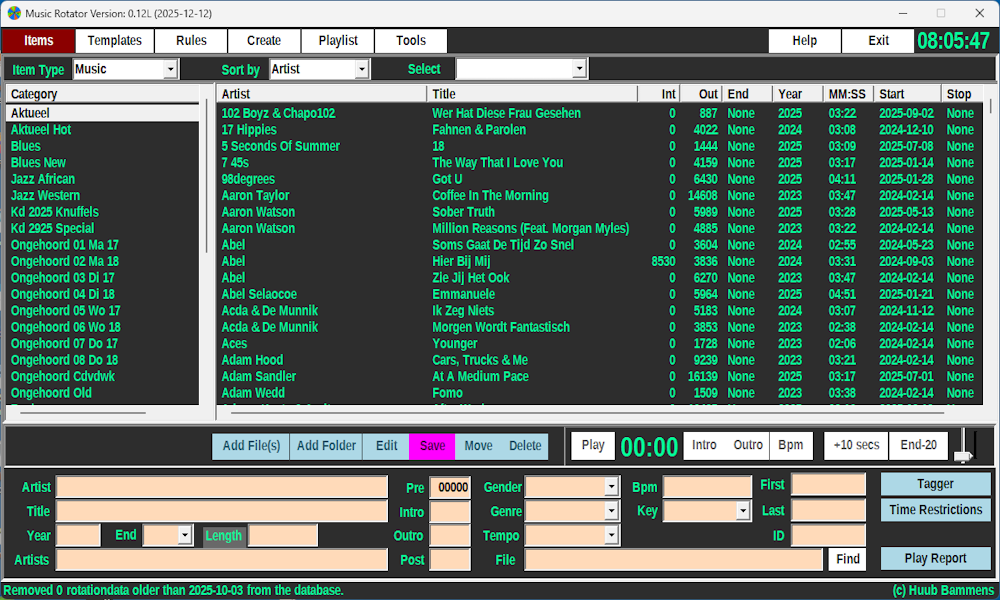Select the Blues New category
Viewport: 1000px width, 600px height.
38,162
